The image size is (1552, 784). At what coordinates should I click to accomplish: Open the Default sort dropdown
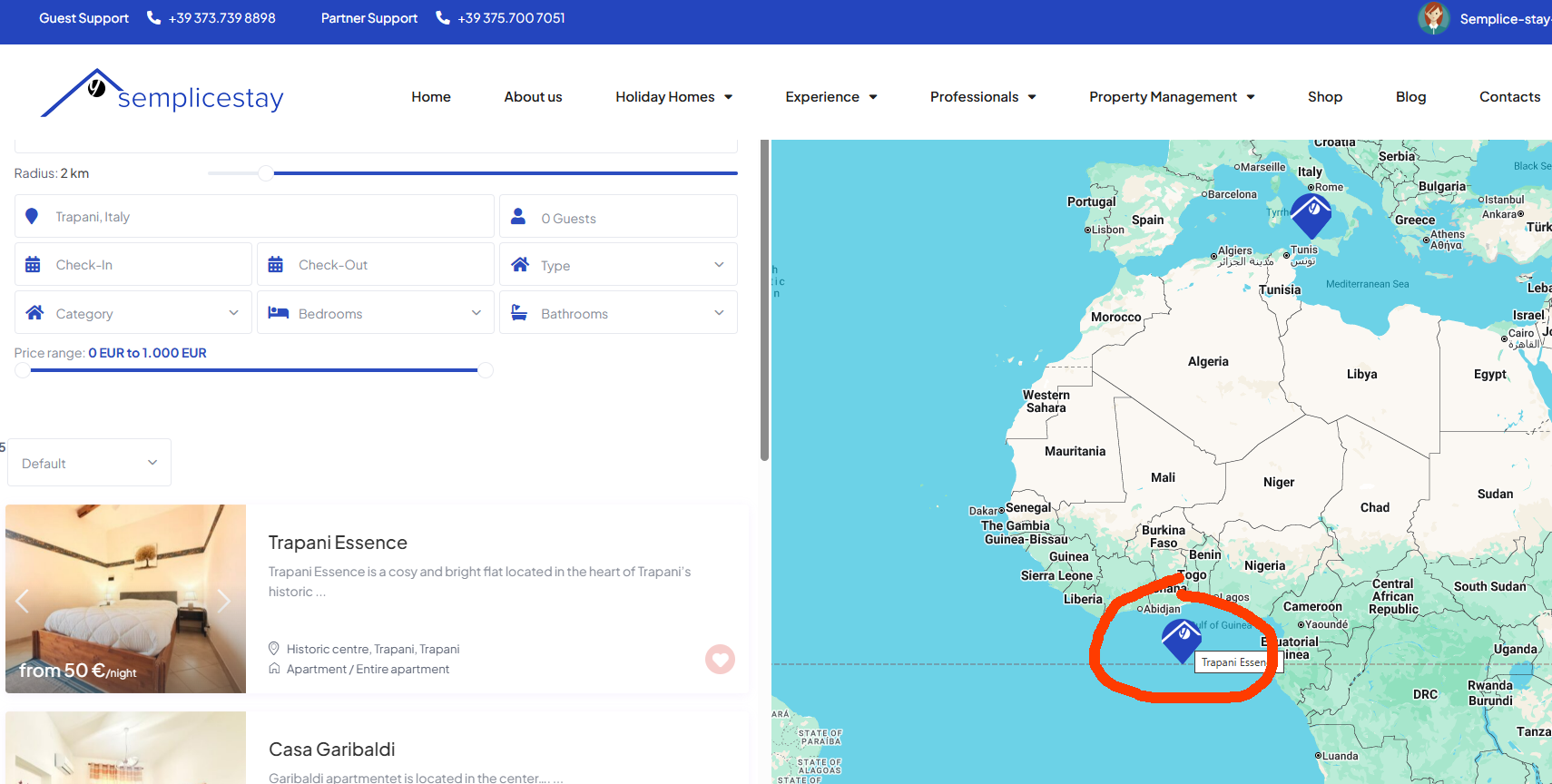click(x=89, y=463)
